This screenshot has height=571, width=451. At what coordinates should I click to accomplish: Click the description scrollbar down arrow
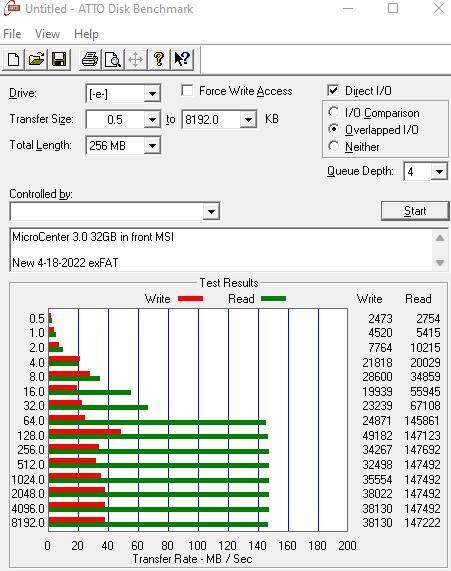click(x=440, y=263)
